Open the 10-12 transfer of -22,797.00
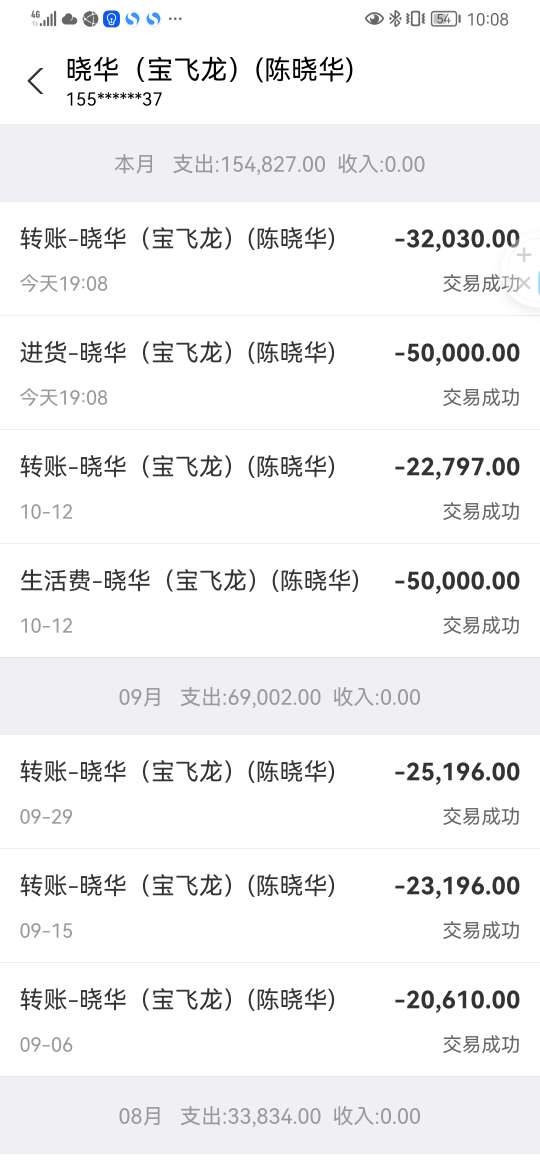Image resolution: width=540 pixels, height=1170 pixels. [270, 487]
